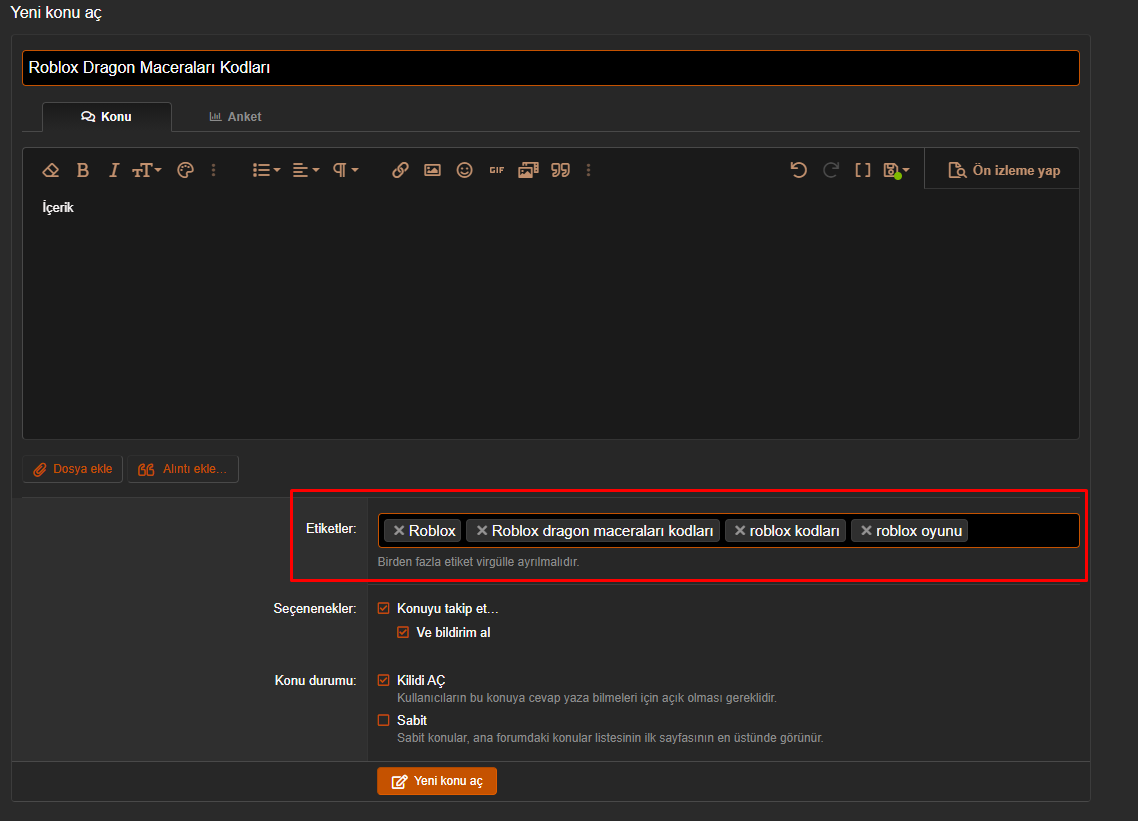The image size is (1138, 821).
Task: Remove the roblox oyunu tag
Action: click(x=866, y=531)
